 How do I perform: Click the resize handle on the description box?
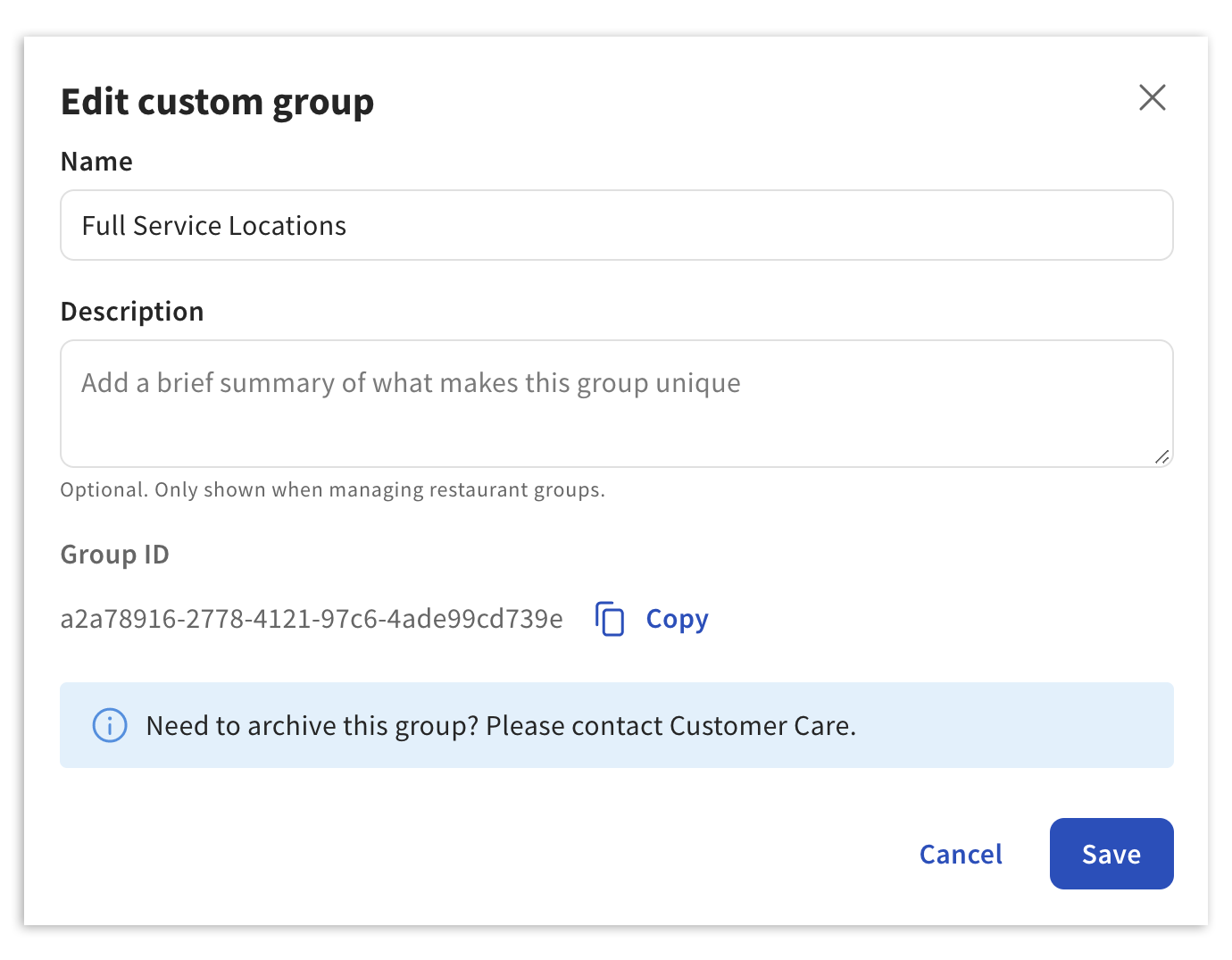1162,458
